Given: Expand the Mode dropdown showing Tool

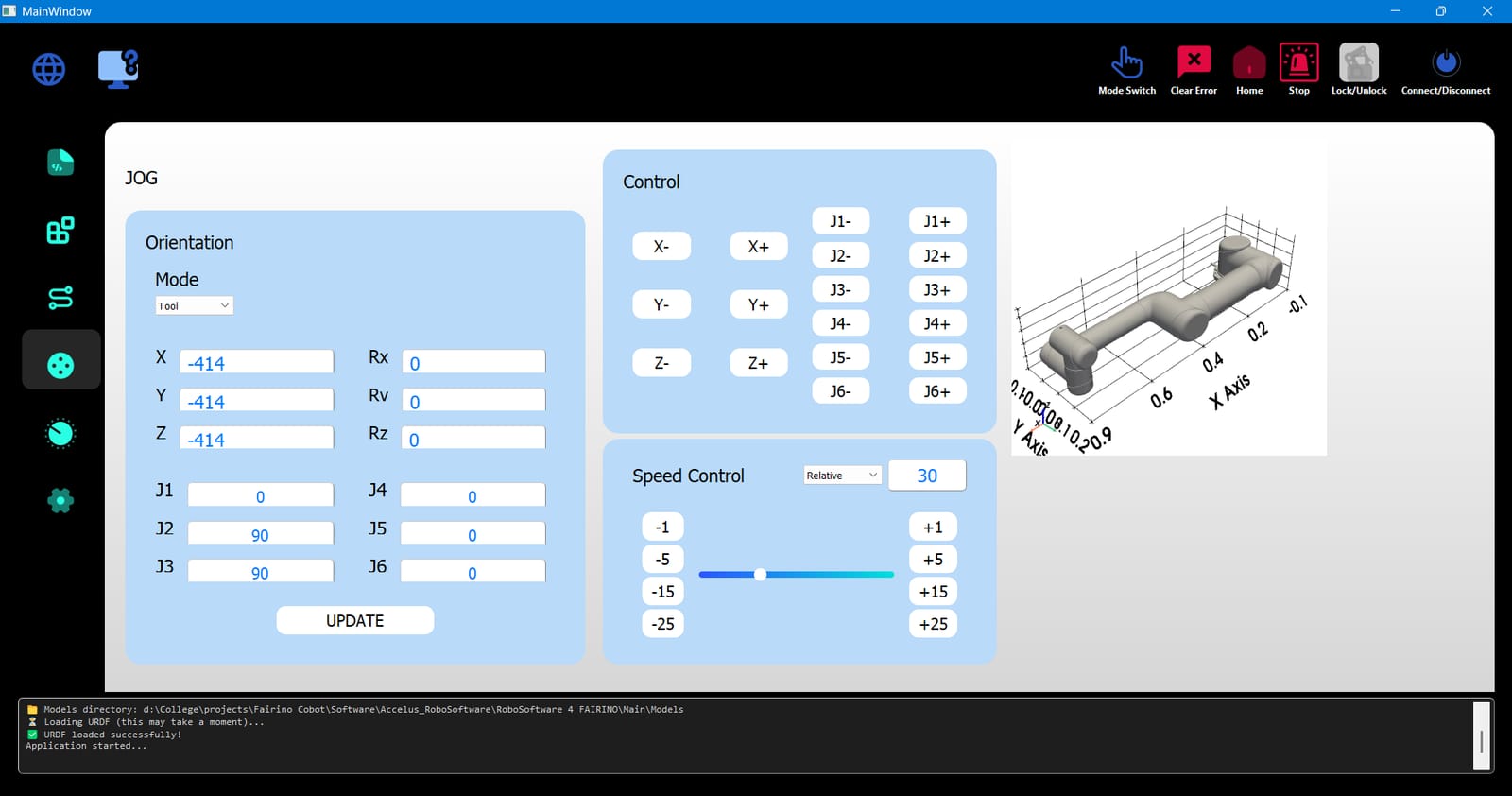Looking at the screenshot, I should pos(194,305).
